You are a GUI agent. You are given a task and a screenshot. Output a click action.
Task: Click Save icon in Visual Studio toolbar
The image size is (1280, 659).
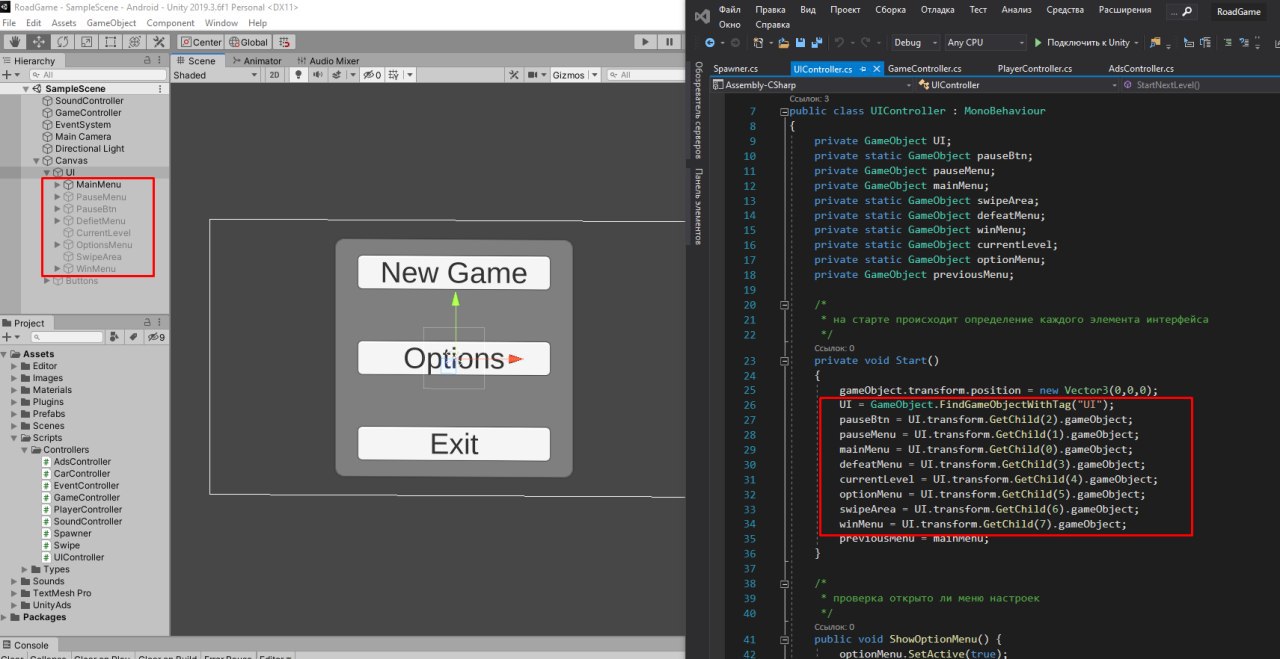tap(801, 43)
